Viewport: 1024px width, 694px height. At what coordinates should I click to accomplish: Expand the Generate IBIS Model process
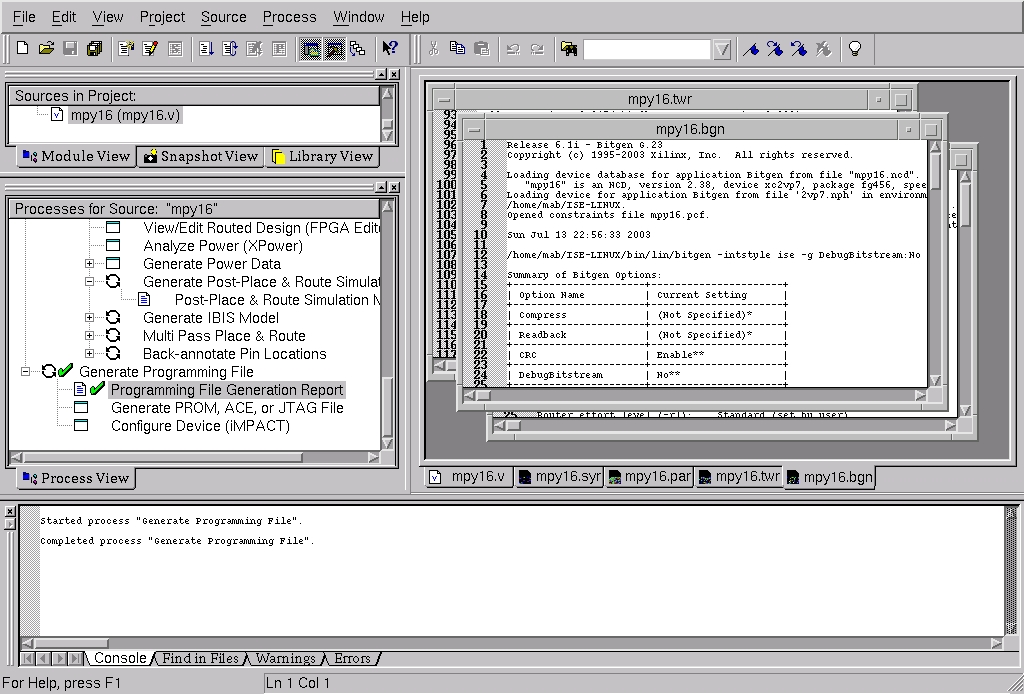coord(90,318)
